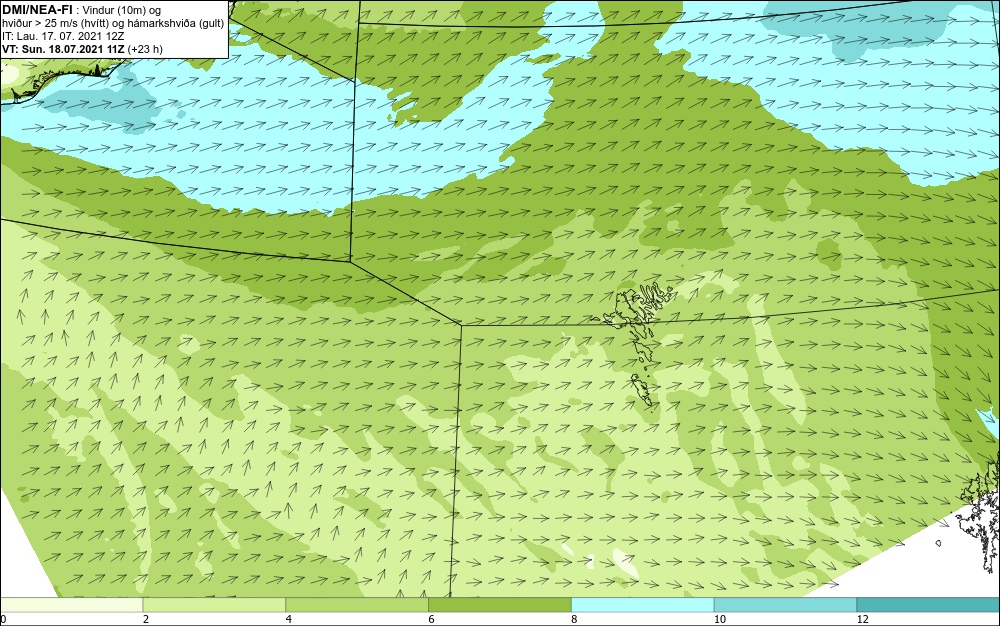The image size is (1000, 626).
Task: Click the legend scale label 2
Action: [x=146, y=619]
